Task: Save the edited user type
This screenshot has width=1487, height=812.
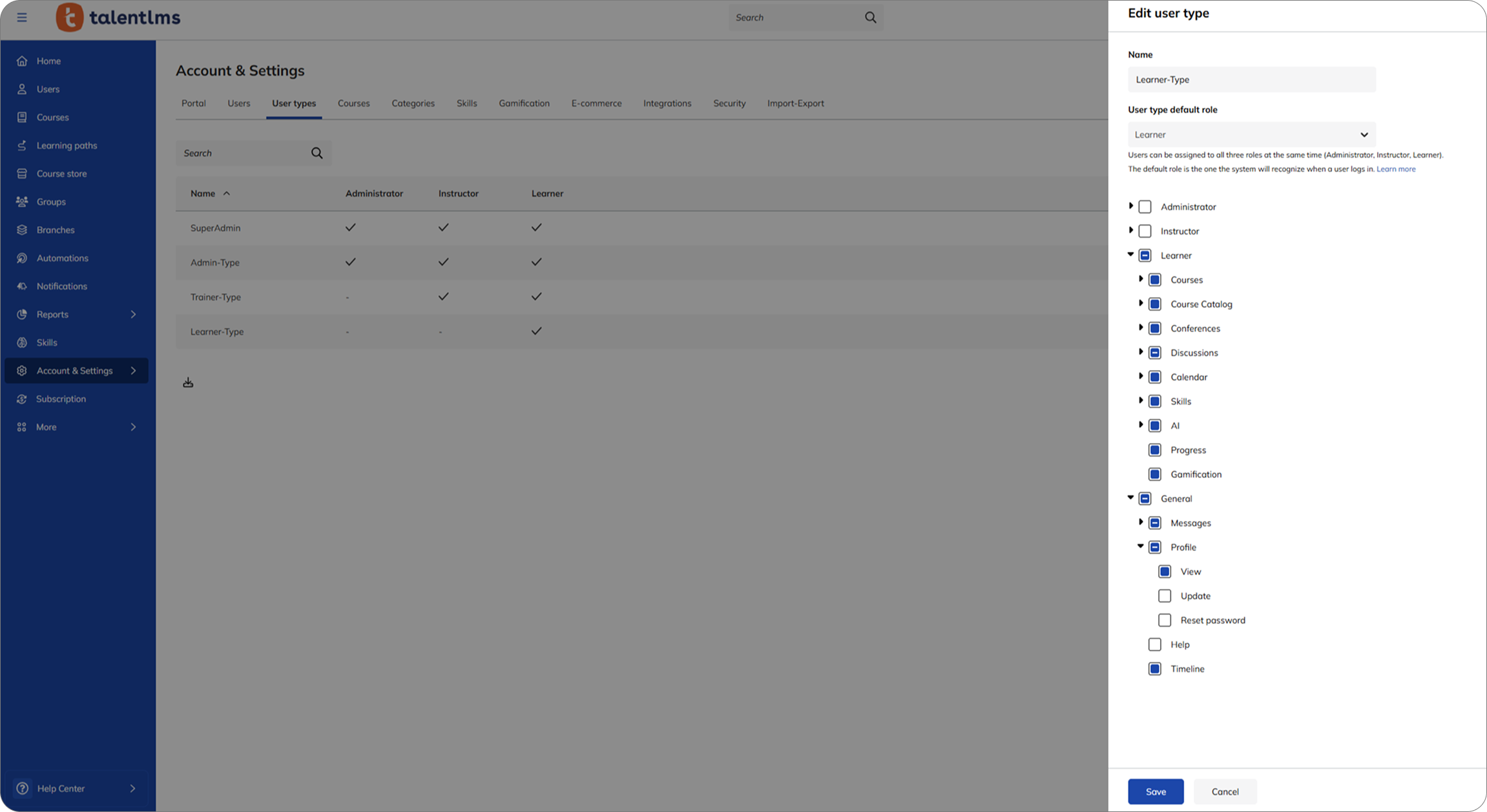Action: (x=1156, y=791)
